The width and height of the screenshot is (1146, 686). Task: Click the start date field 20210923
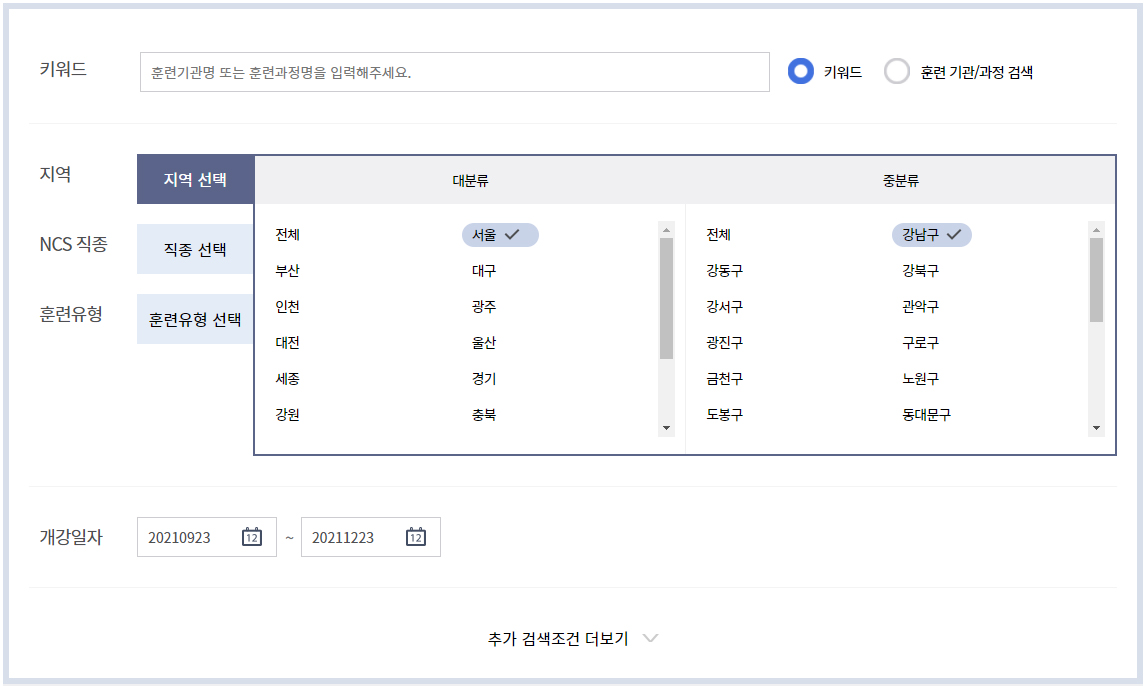(x=207, y=537)
